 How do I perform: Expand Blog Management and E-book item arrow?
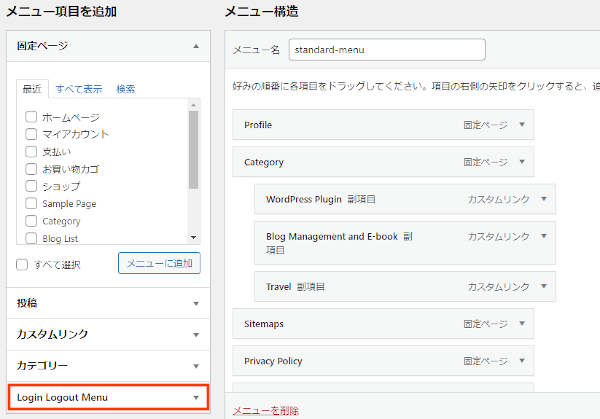tap(544, 236)
